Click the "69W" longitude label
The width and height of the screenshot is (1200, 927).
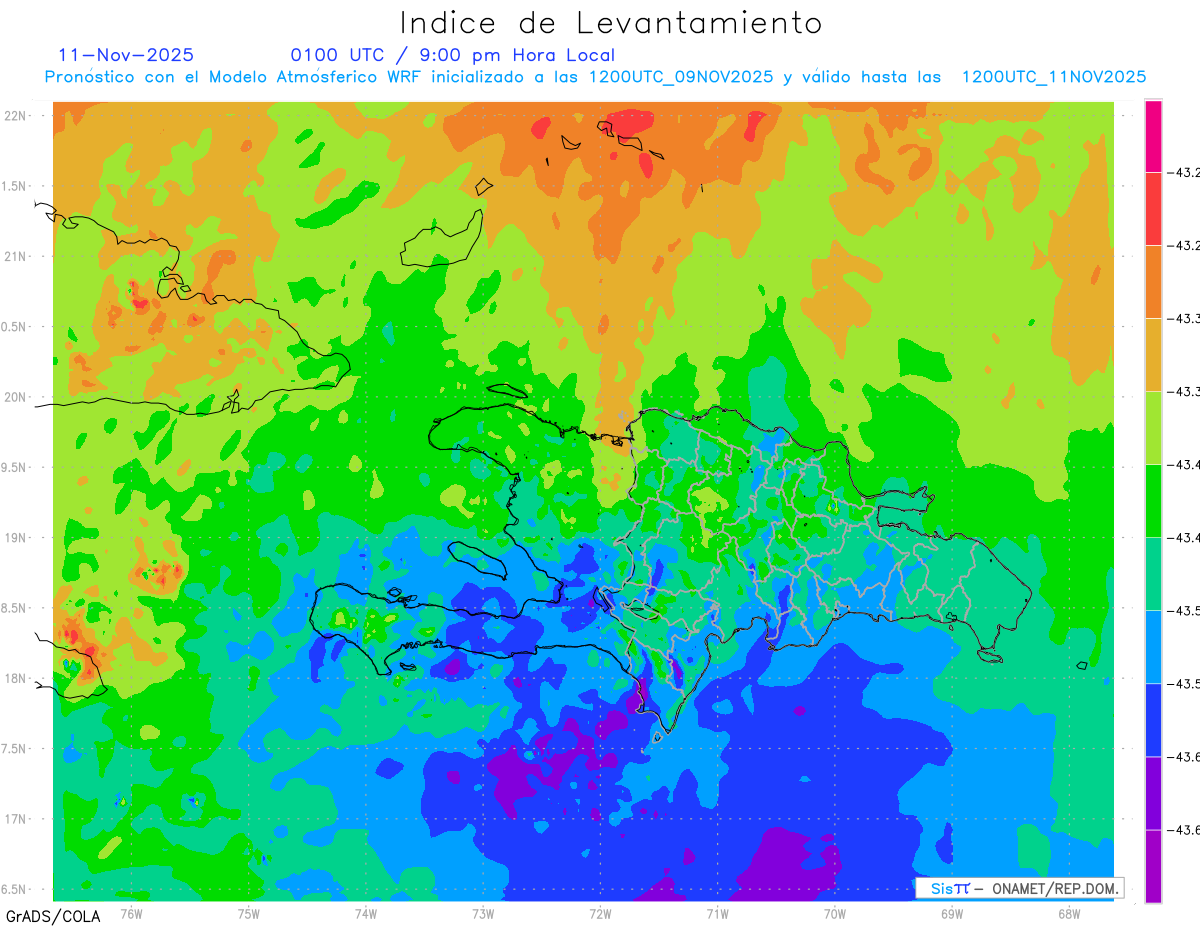point(951,913)
